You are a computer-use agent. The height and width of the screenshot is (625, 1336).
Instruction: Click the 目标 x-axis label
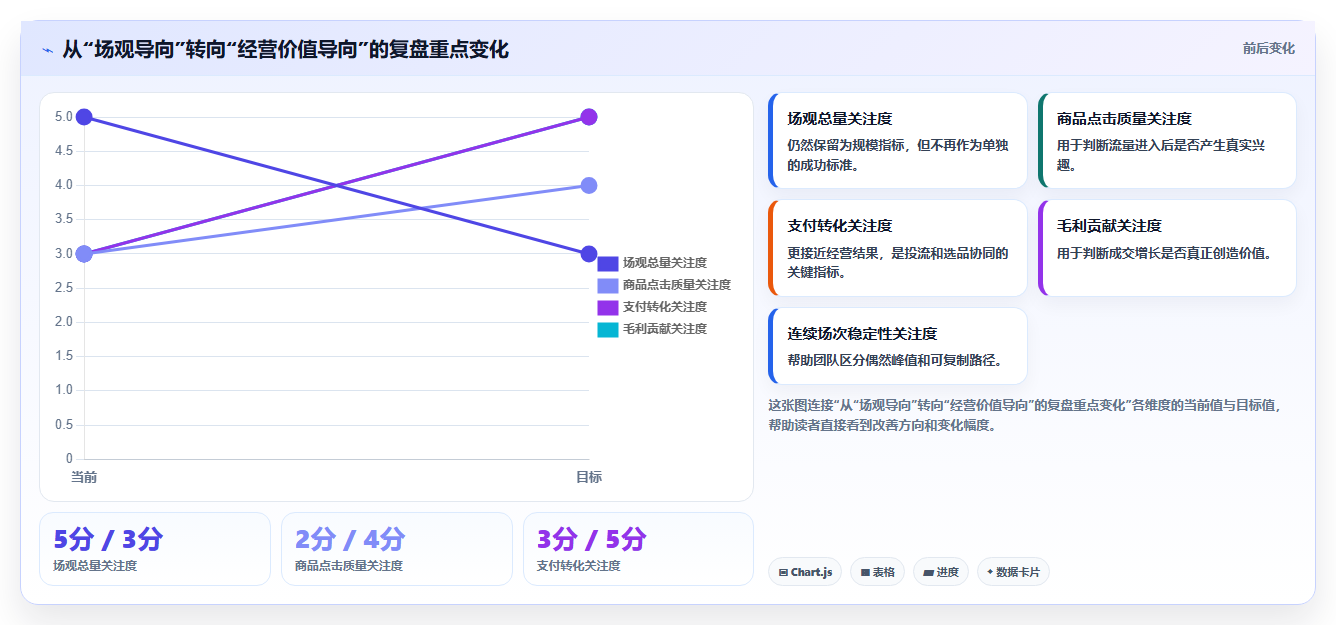click(589, 477)
